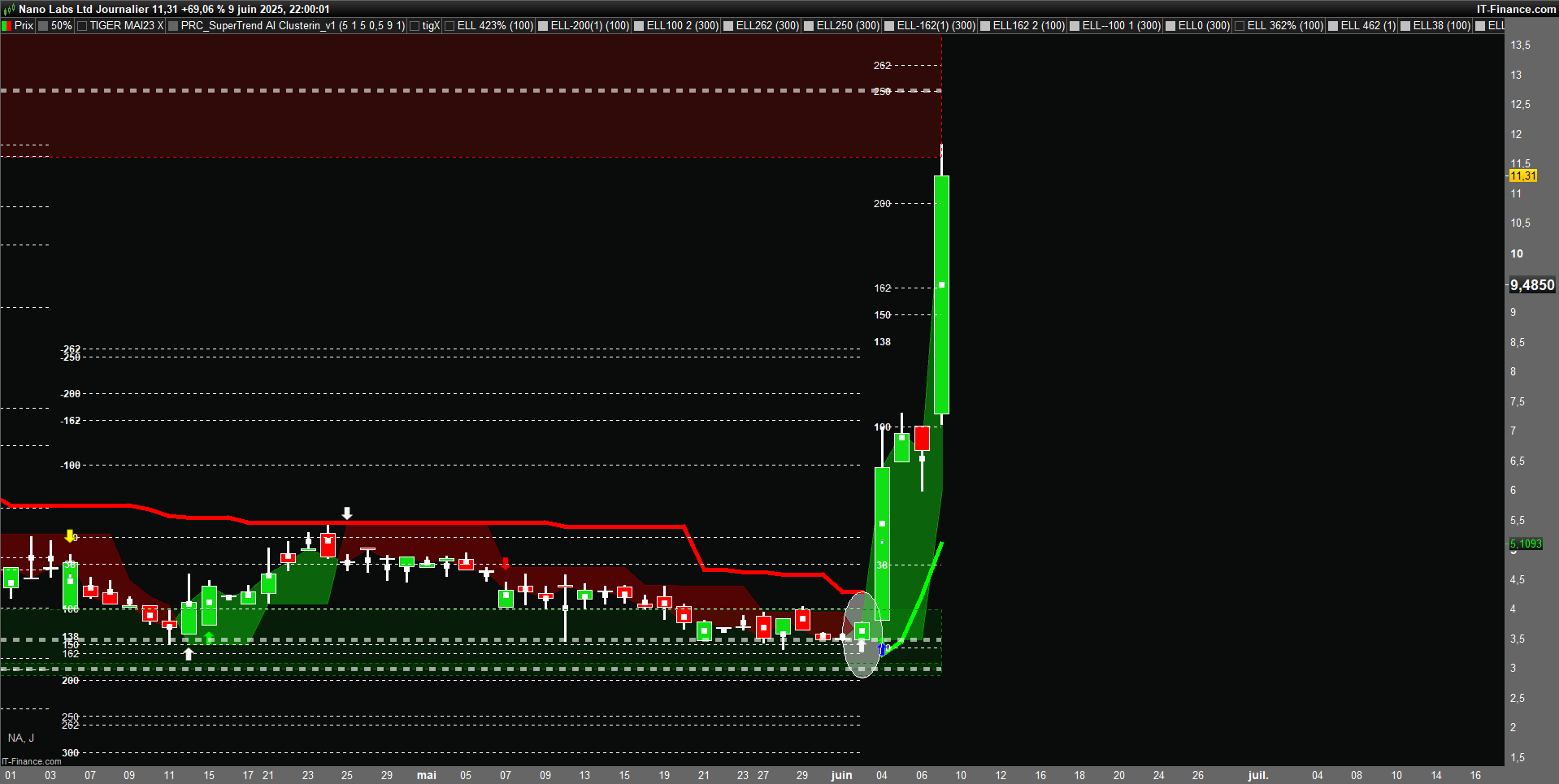Click the 8,5 price axis label
Image resolution: width=1559 pixels, height=784 pixels.
point(1518,342)
